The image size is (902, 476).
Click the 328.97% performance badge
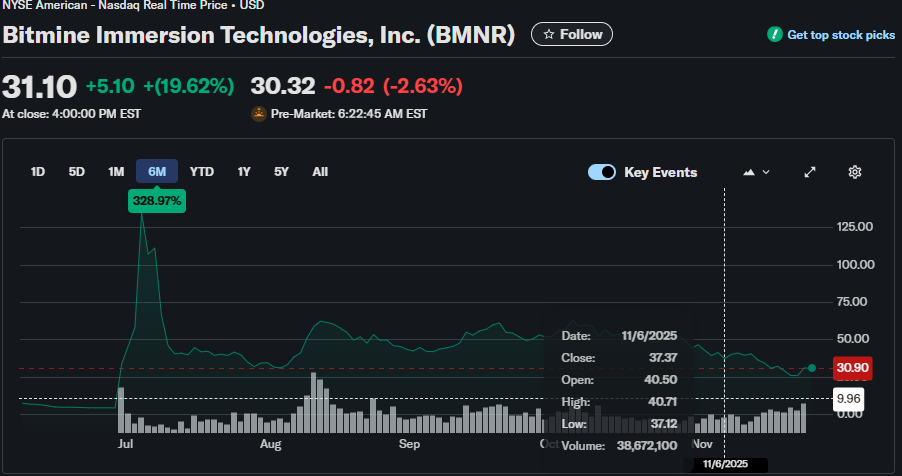(x=157, y=201)
